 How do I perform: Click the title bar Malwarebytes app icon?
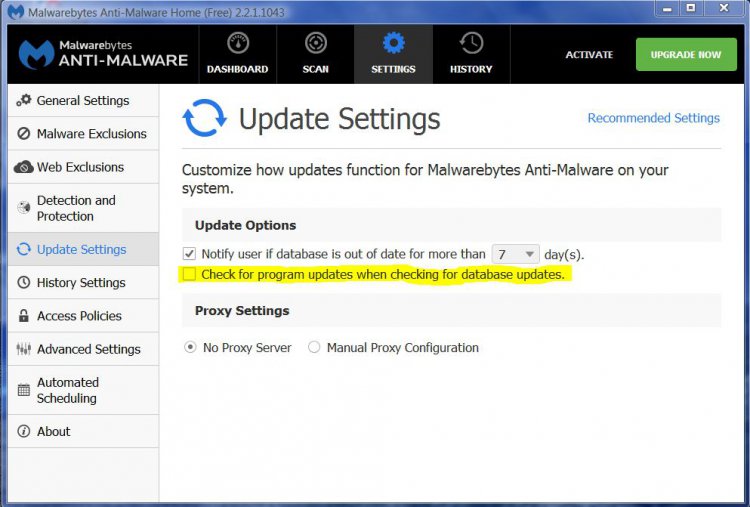[16, 11]
